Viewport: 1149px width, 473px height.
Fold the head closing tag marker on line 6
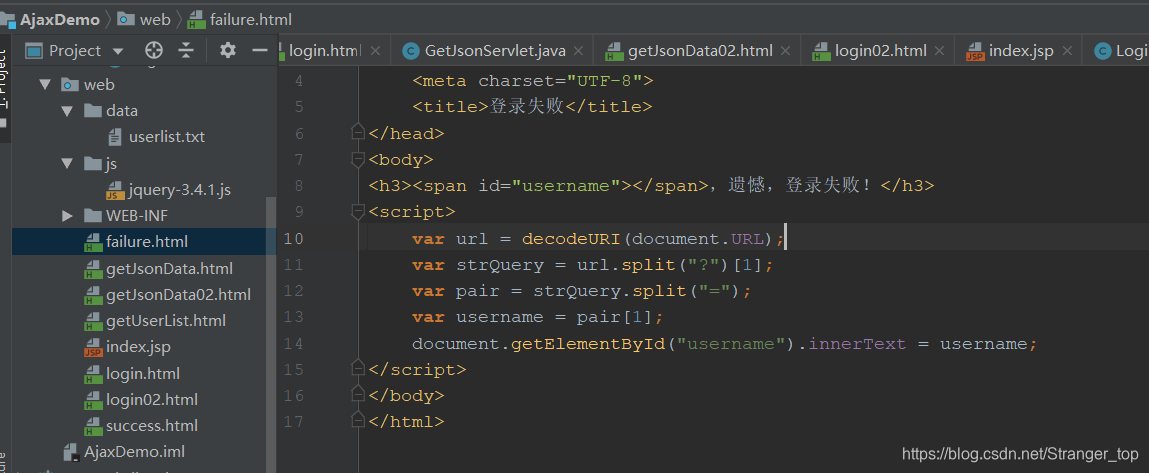point(358,133)
